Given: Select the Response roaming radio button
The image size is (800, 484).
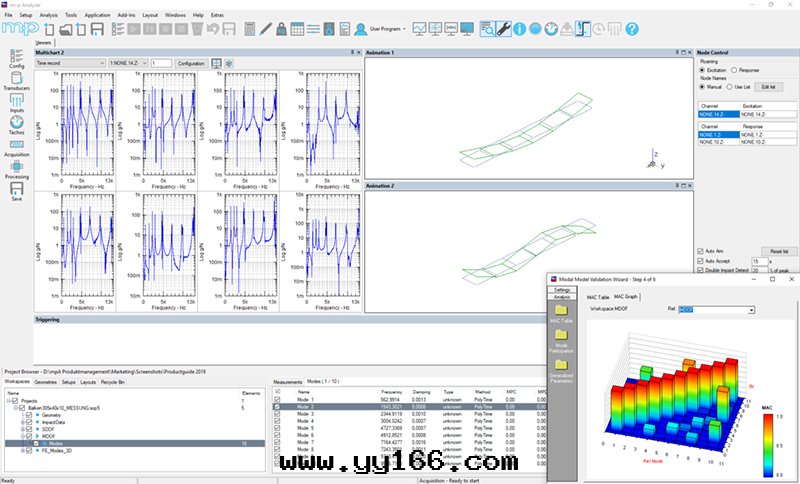Looking at the screenshot, I should point(735,70).
